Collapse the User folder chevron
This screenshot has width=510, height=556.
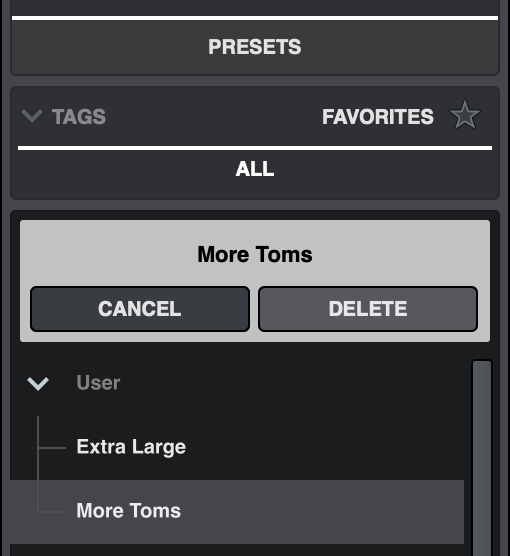point(38,383)
